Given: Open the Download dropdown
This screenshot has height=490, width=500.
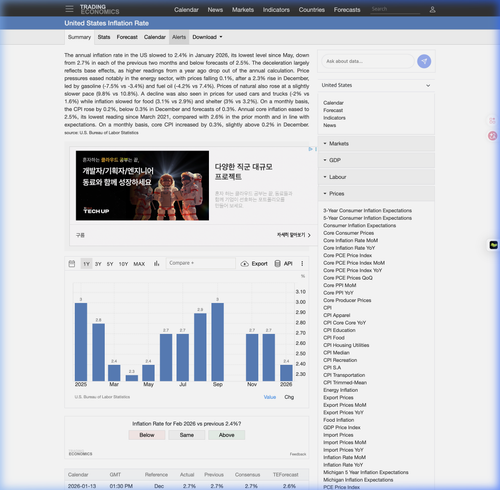Looking at the screenshot, I should [x=207, y=37].
